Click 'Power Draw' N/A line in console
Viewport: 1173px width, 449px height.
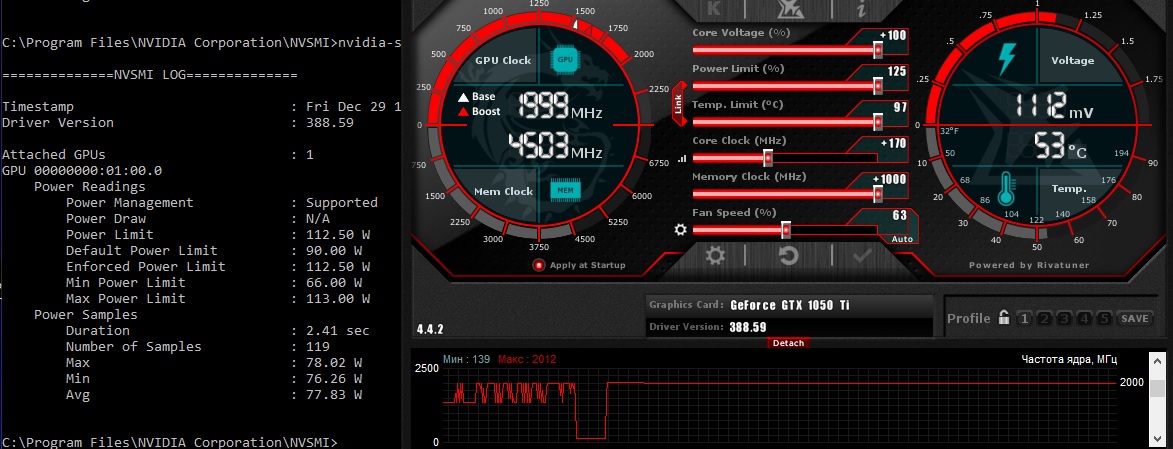coord(197,219)
